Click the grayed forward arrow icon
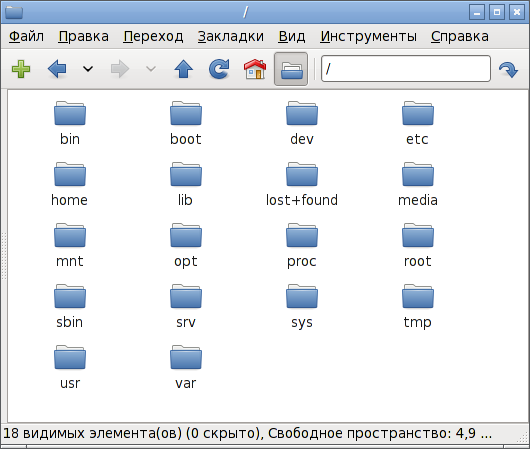 click(x=120, y=69)
